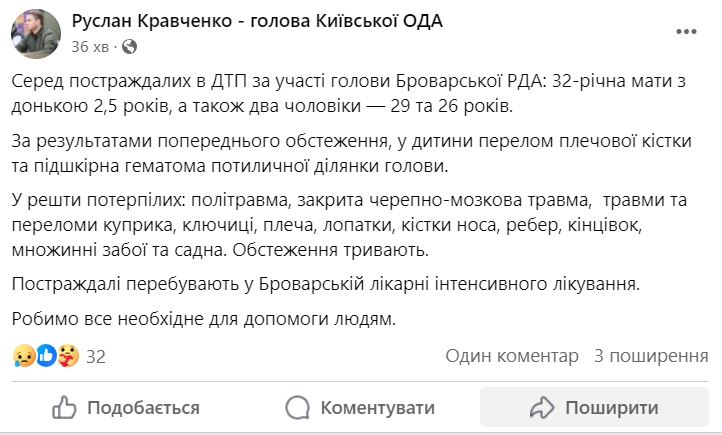The image size is (722, 435).
Task: Open the Один коментар link
Action: point(512,356)
